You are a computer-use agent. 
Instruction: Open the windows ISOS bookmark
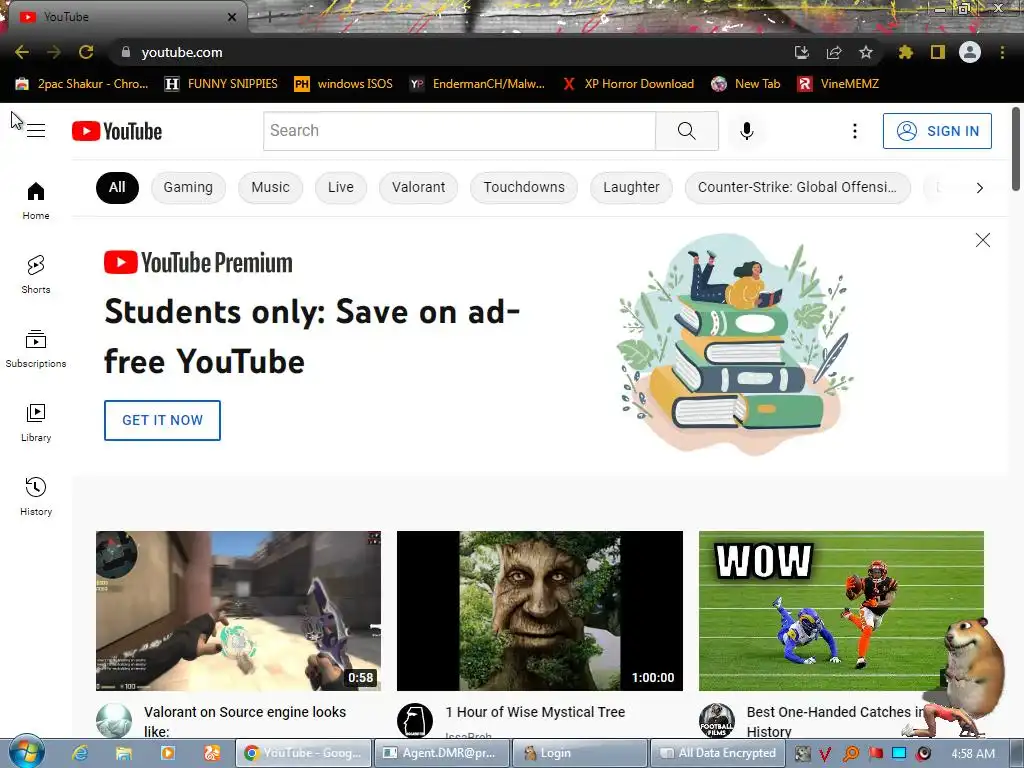(x=344, y=84)
